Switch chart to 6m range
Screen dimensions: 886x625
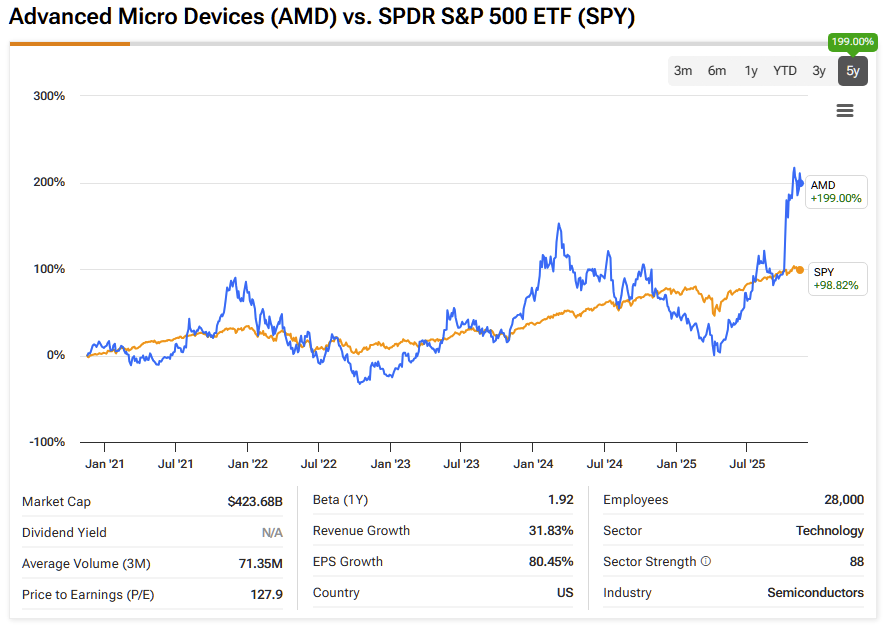pos(717,71)
